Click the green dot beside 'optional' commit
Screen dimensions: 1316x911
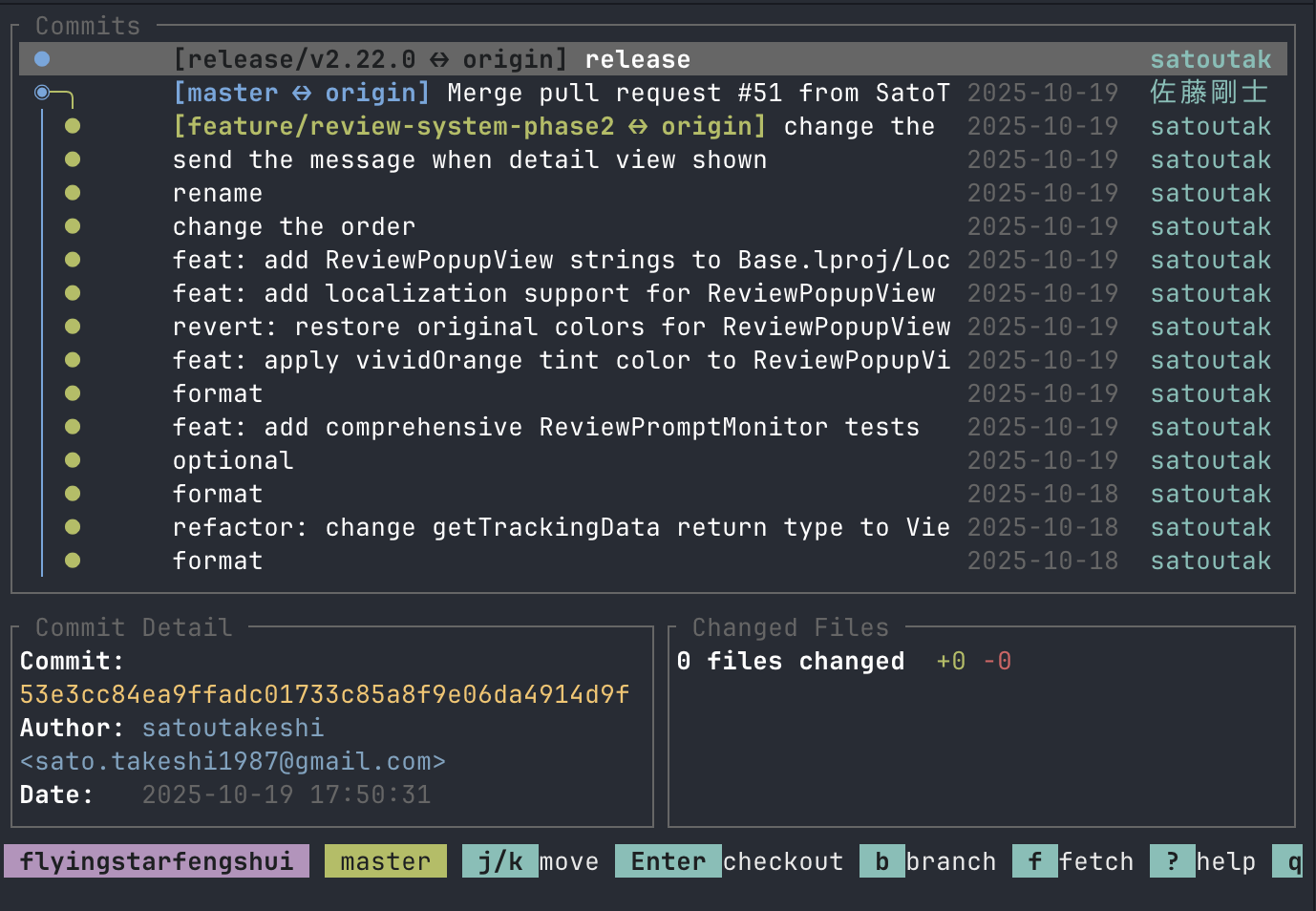click(73, 460)
